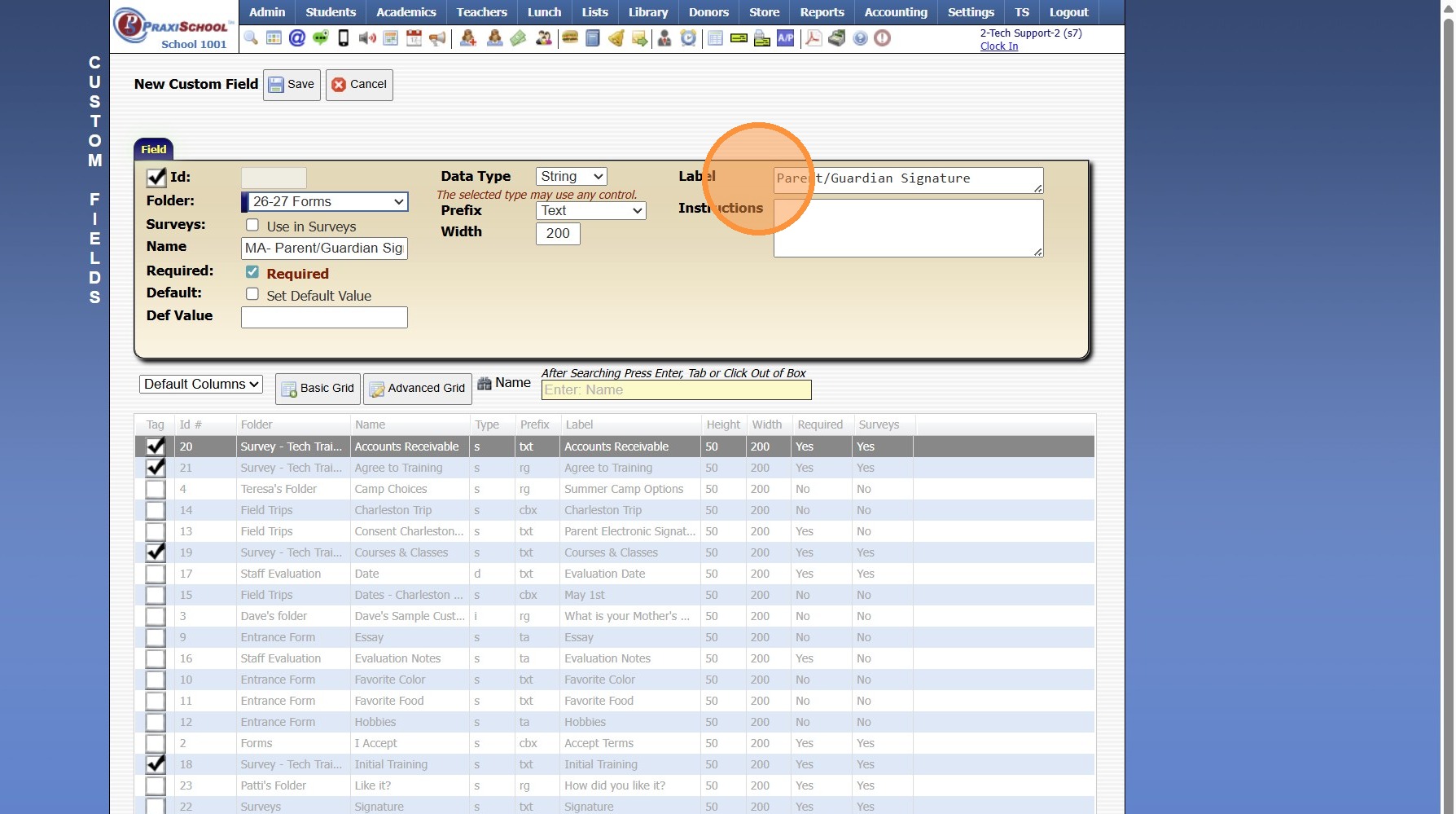Click the PraxiSchool logo
Screen dimensions: 1456x814
173,27
